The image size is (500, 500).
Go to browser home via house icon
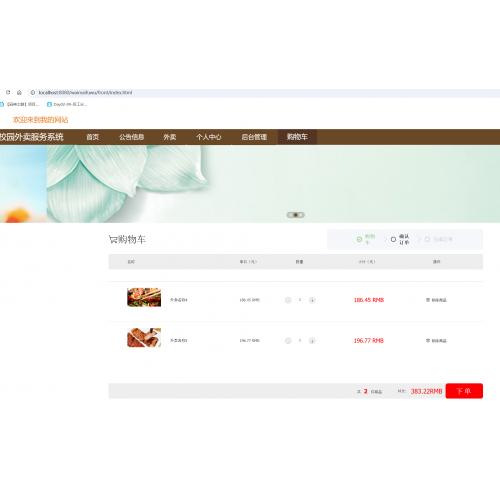pos(19,92)
